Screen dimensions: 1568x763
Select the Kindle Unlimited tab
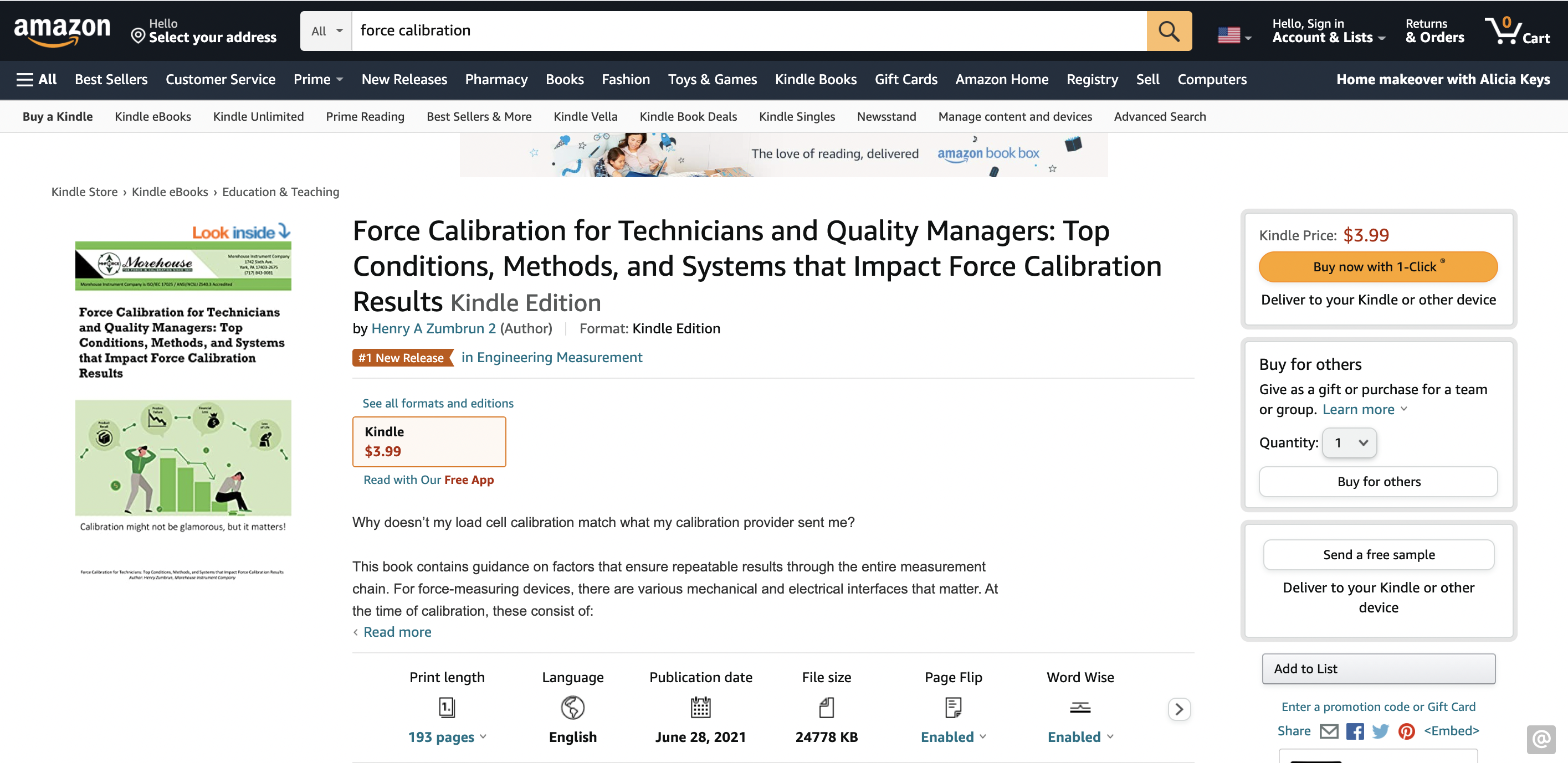[258, 116]
